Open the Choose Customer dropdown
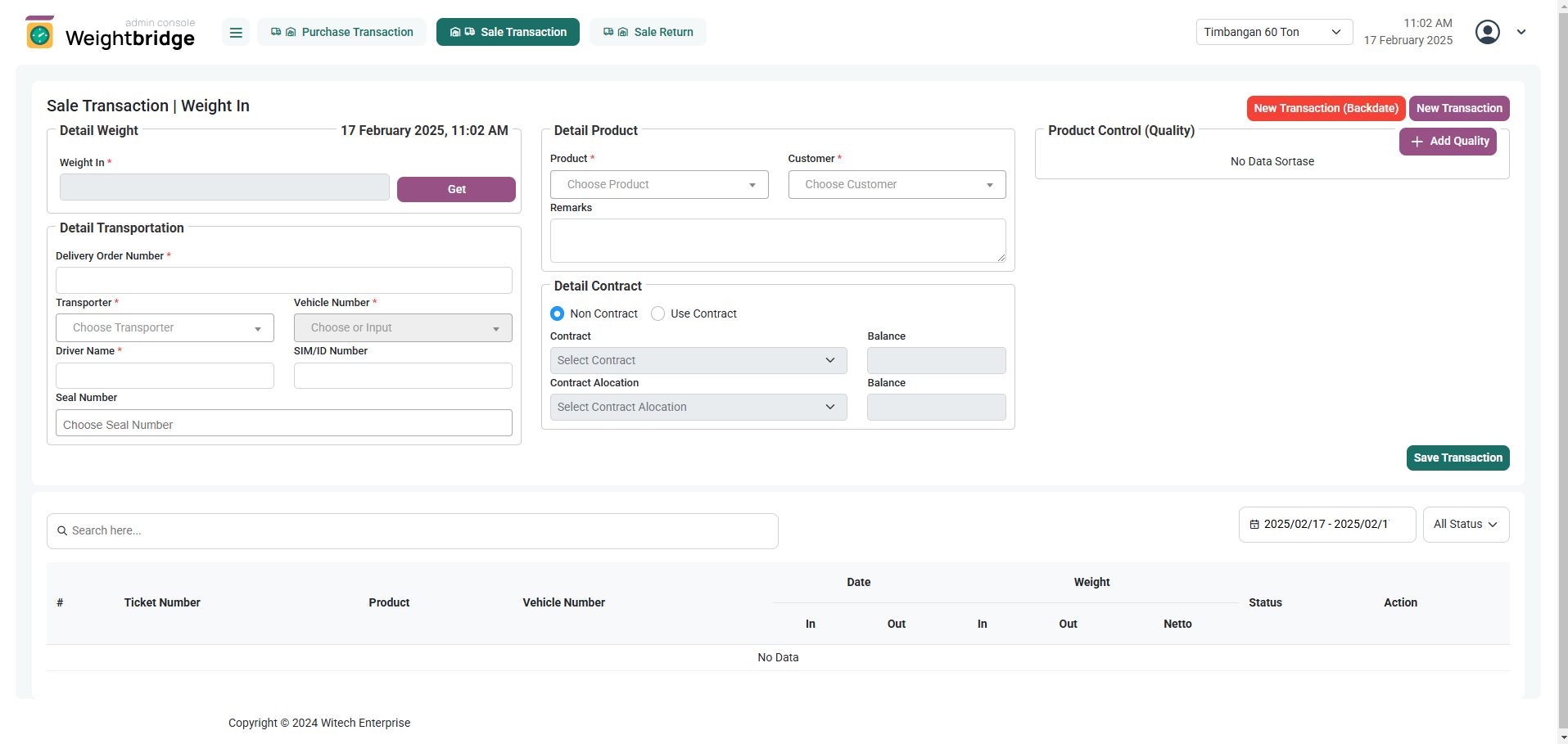Screen dimensions: 1568x744 click(x=897, y=185)
